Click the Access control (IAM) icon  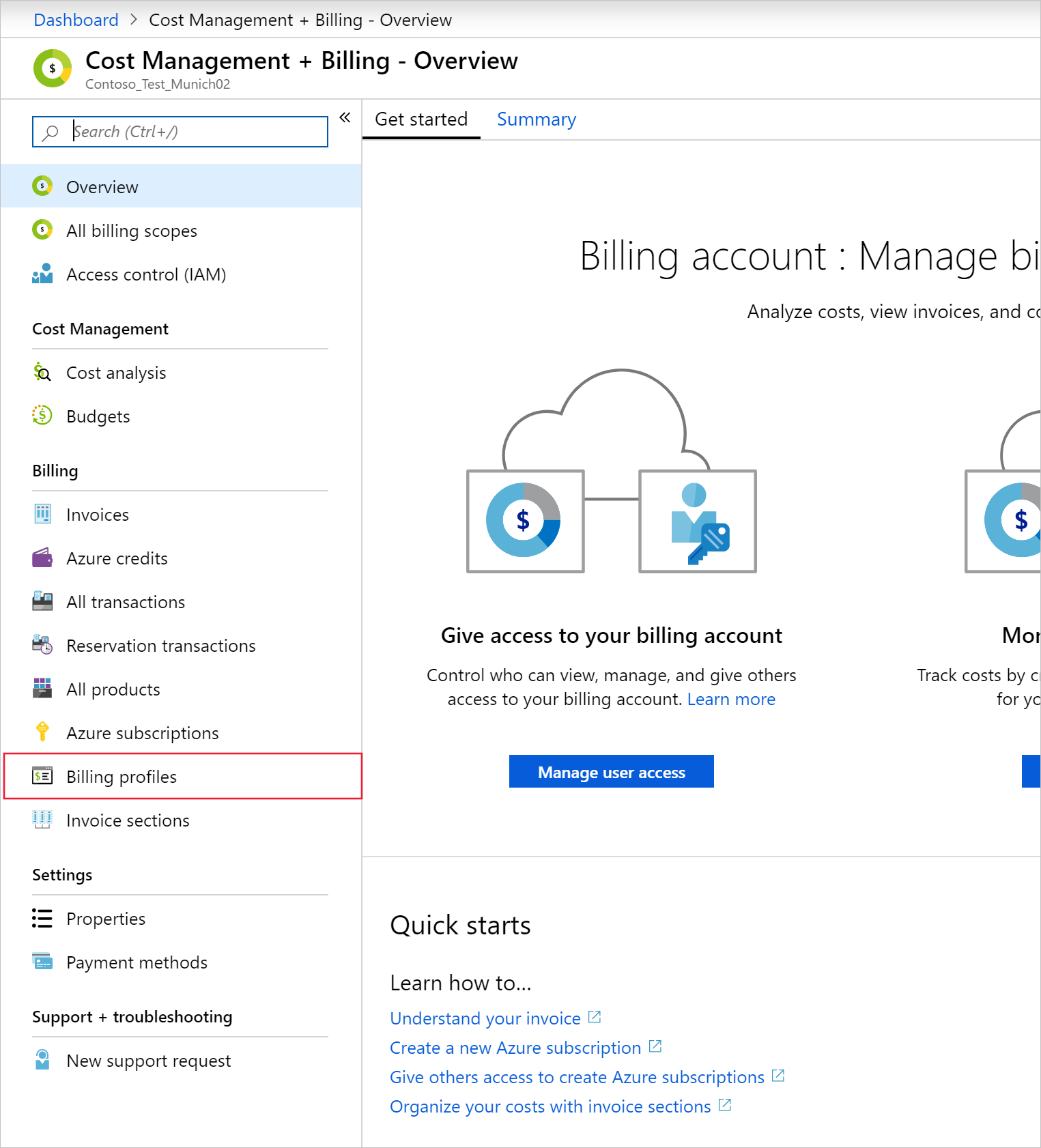[42, 274]
